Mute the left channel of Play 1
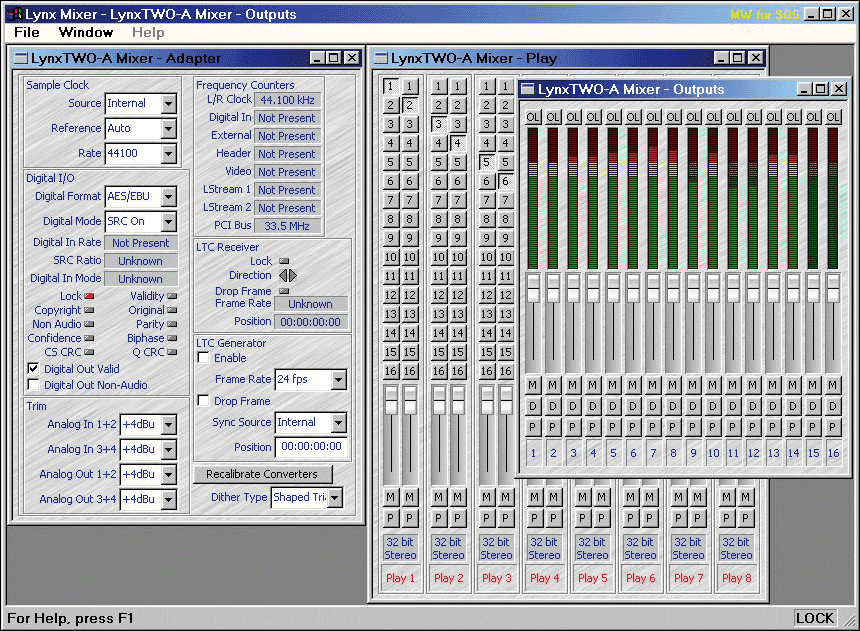 (390, 497)
